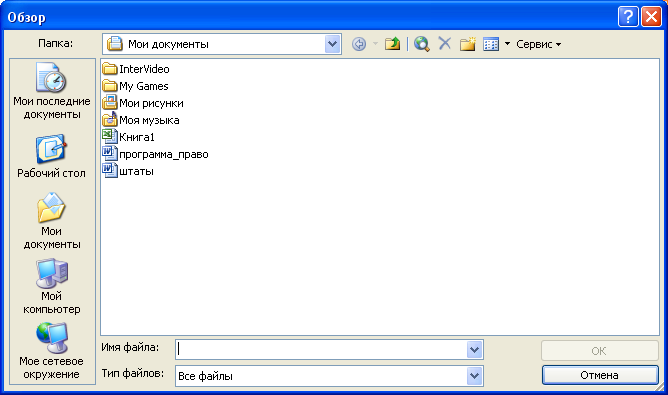This screenshot has height=395, width=668.
Task: Click the OK button
Action: click(600, 351)
